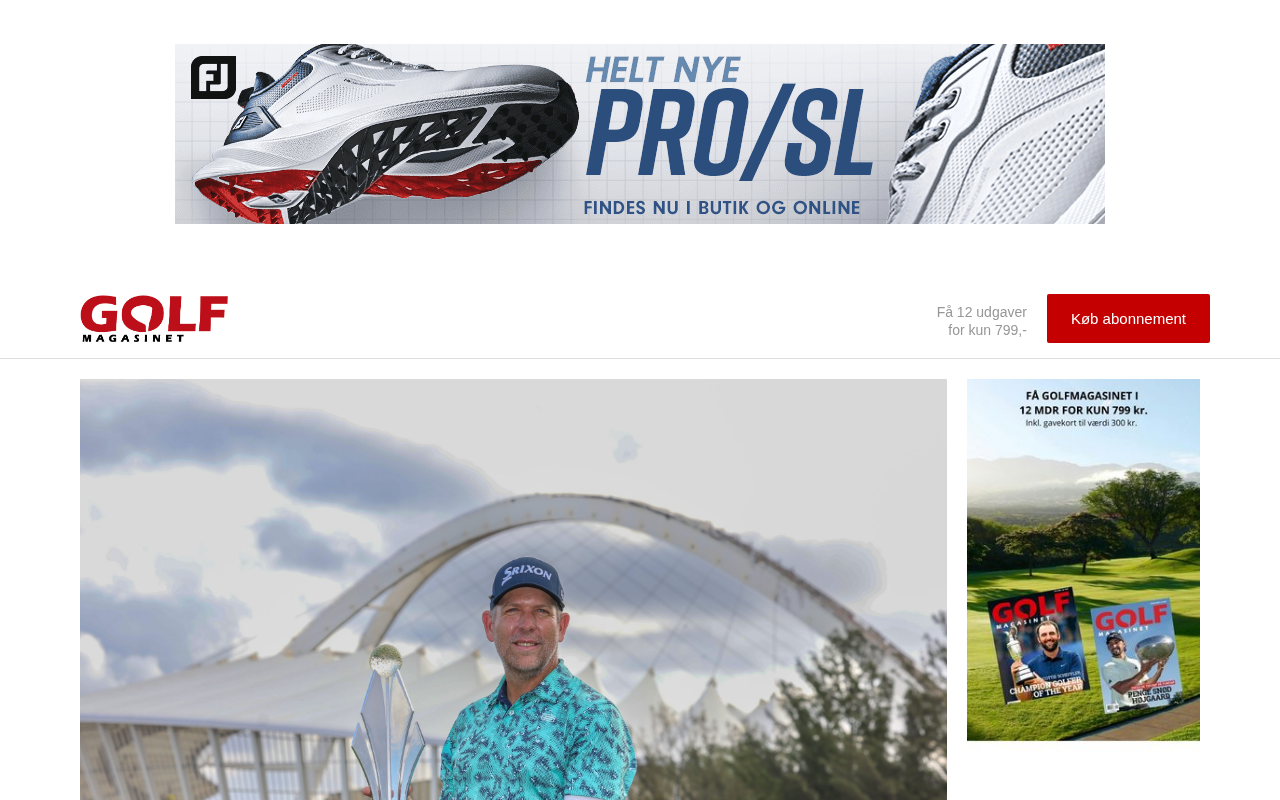Open the 'HELT NYE PRO/SL' banner headline
This screenshot has width=1280, height=800.
point(729,118)
